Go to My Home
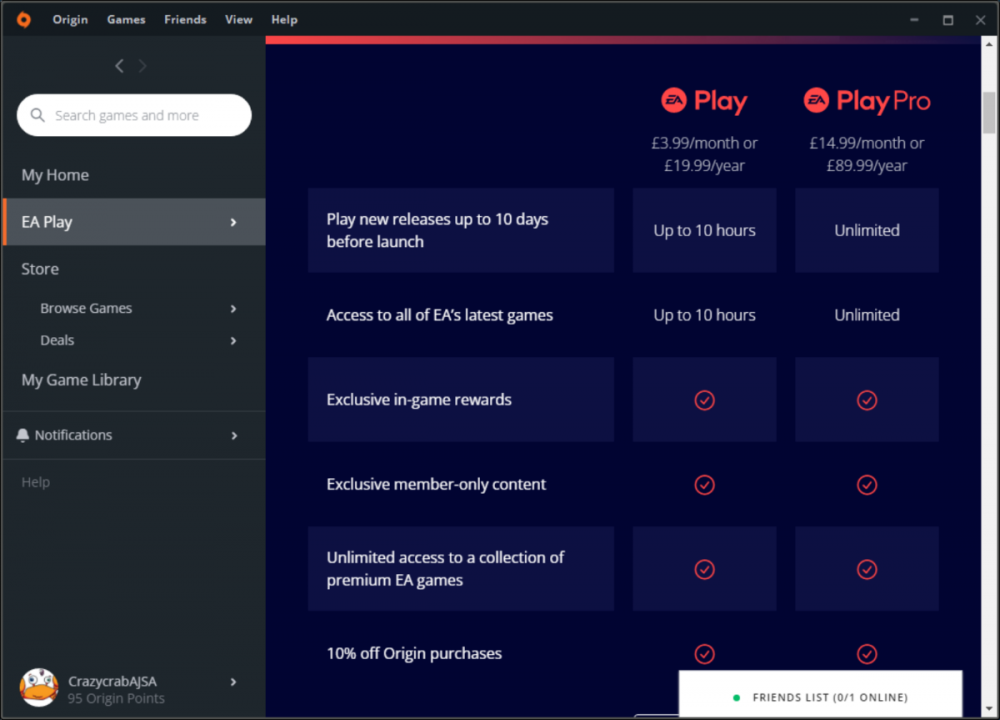Image resolution: width=1000 pixels, height=720 pixels. click(x=55, y=175)
